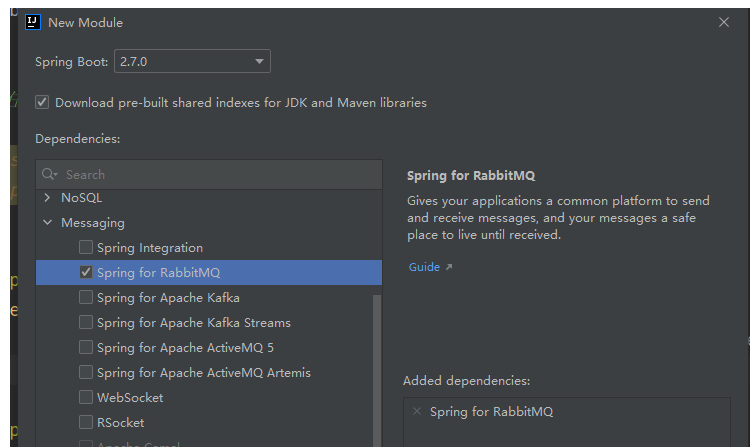Screen dimensions: 750x447
Task: Open the Spring Boot version dropdown
Action: click(192, 62)
